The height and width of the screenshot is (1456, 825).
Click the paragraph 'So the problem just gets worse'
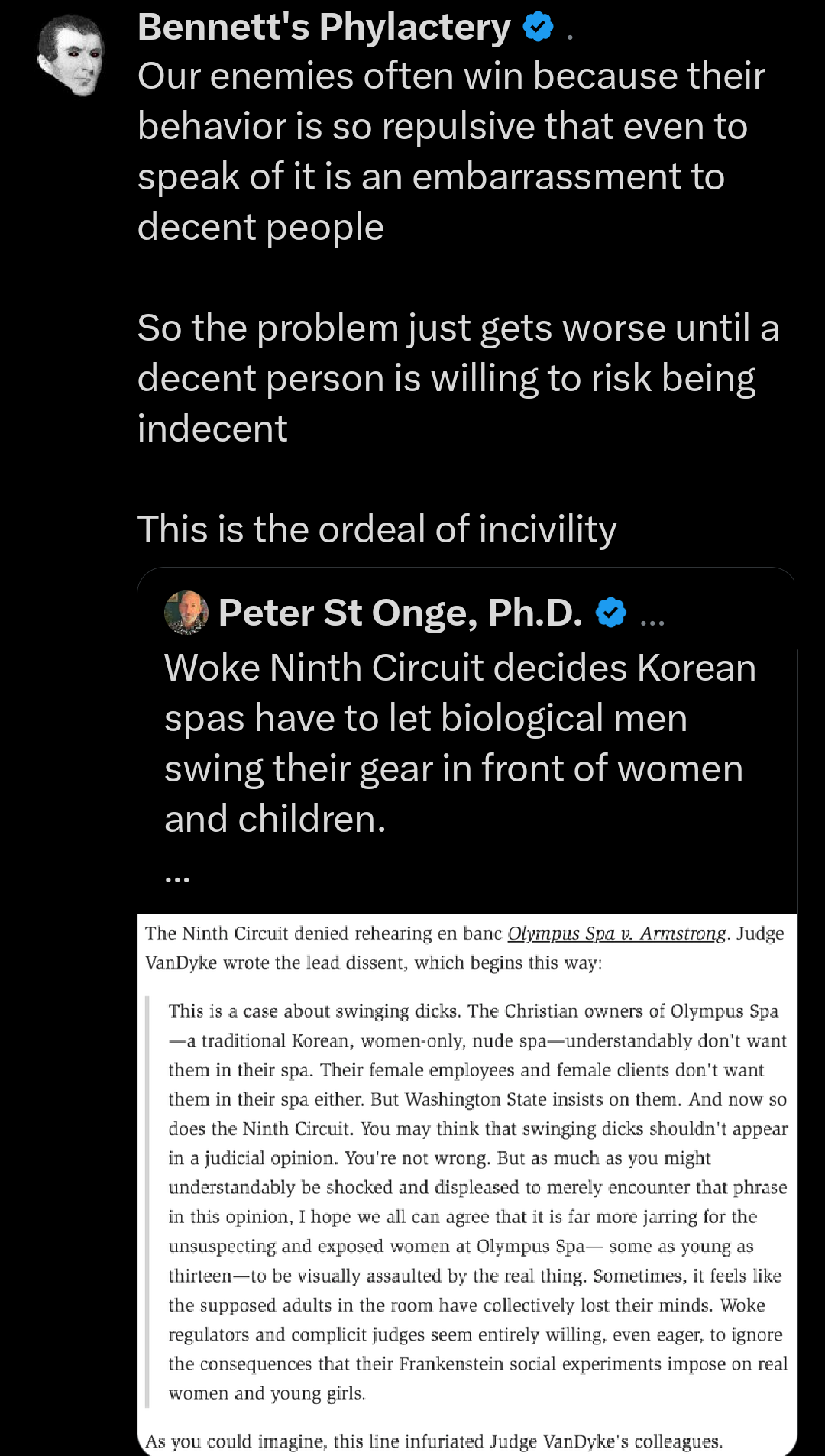pos(457,377)
